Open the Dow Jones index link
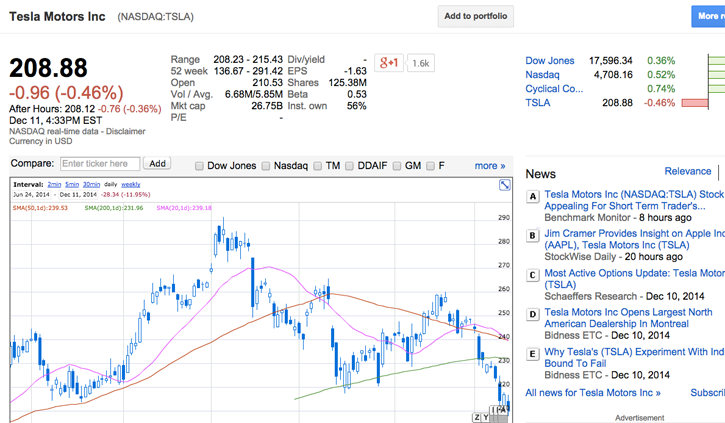Image resolution: width=725 pixels, height=423 pixels. (x=550, y=61)
